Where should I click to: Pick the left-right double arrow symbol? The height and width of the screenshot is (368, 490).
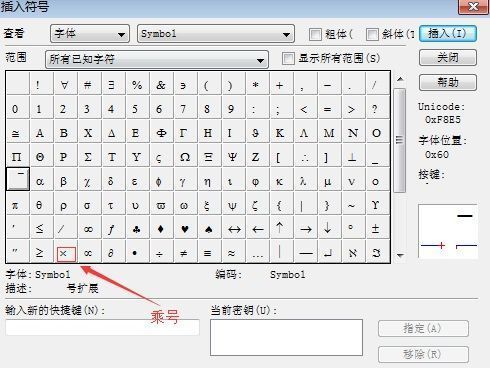click(234, 229)
